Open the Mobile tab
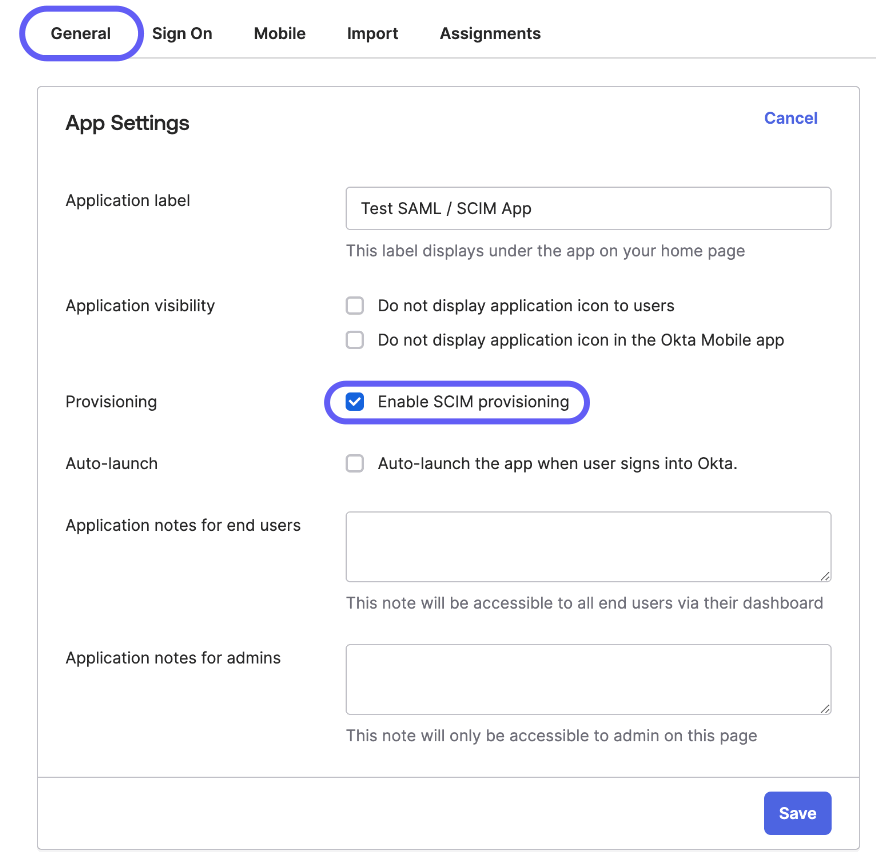 279,33
